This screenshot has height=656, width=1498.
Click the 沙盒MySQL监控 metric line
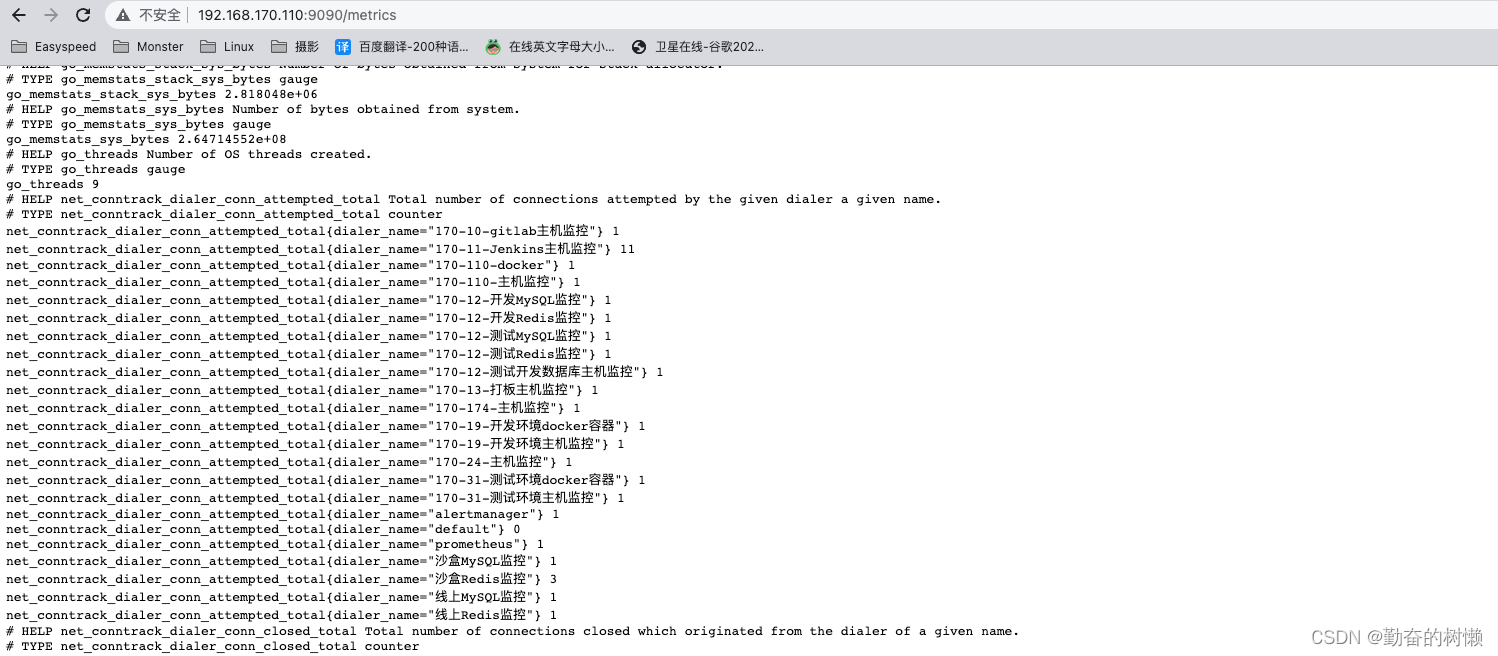281,561
